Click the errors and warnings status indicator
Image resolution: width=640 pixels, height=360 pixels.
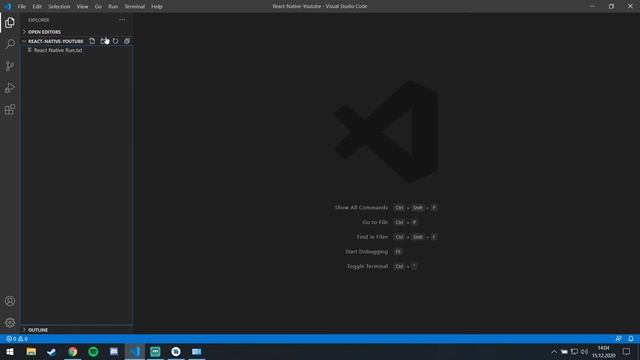[17, 339]
